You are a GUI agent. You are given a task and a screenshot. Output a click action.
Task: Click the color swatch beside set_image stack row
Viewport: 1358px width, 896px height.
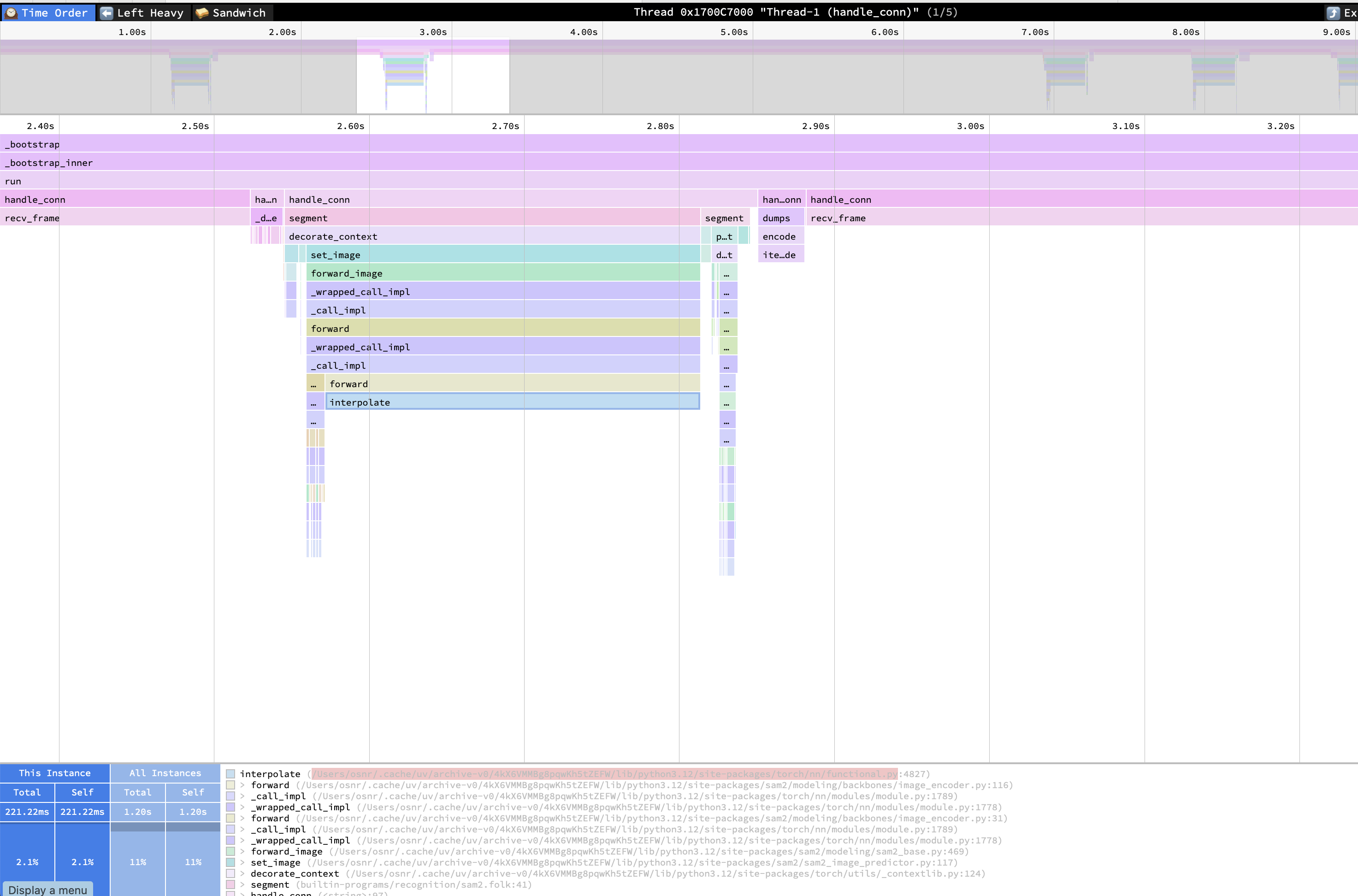[x=230, y=862]
